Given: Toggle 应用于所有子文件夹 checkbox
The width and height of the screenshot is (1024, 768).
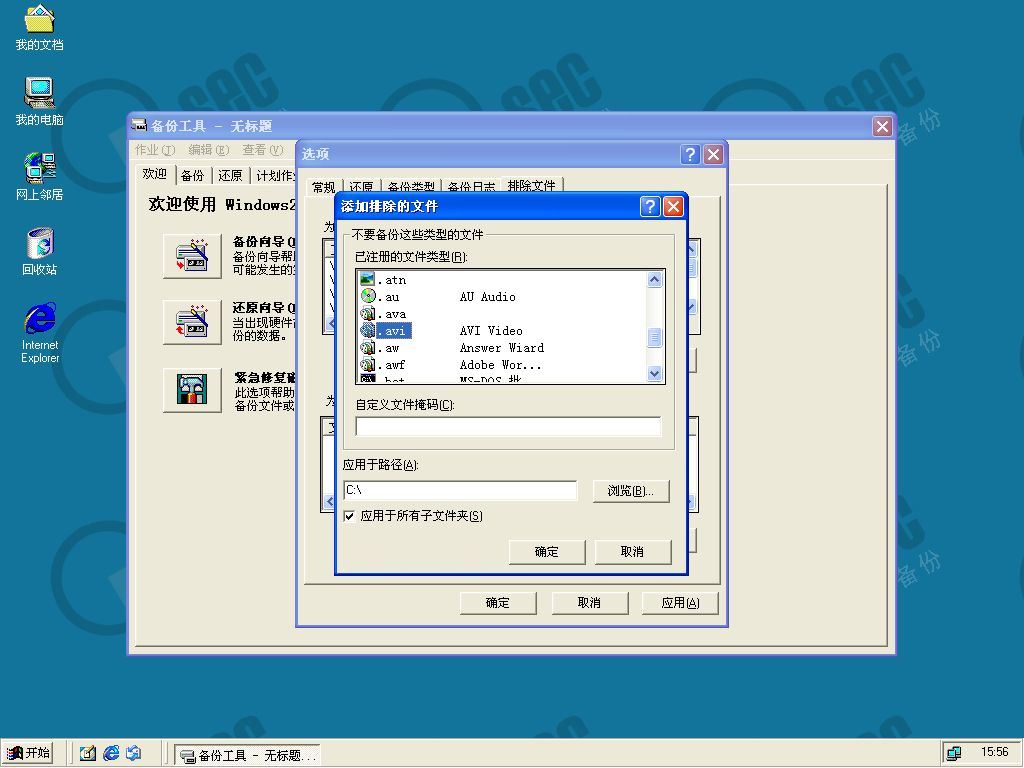Looking at the screenshot, I should tap(349, 516).
